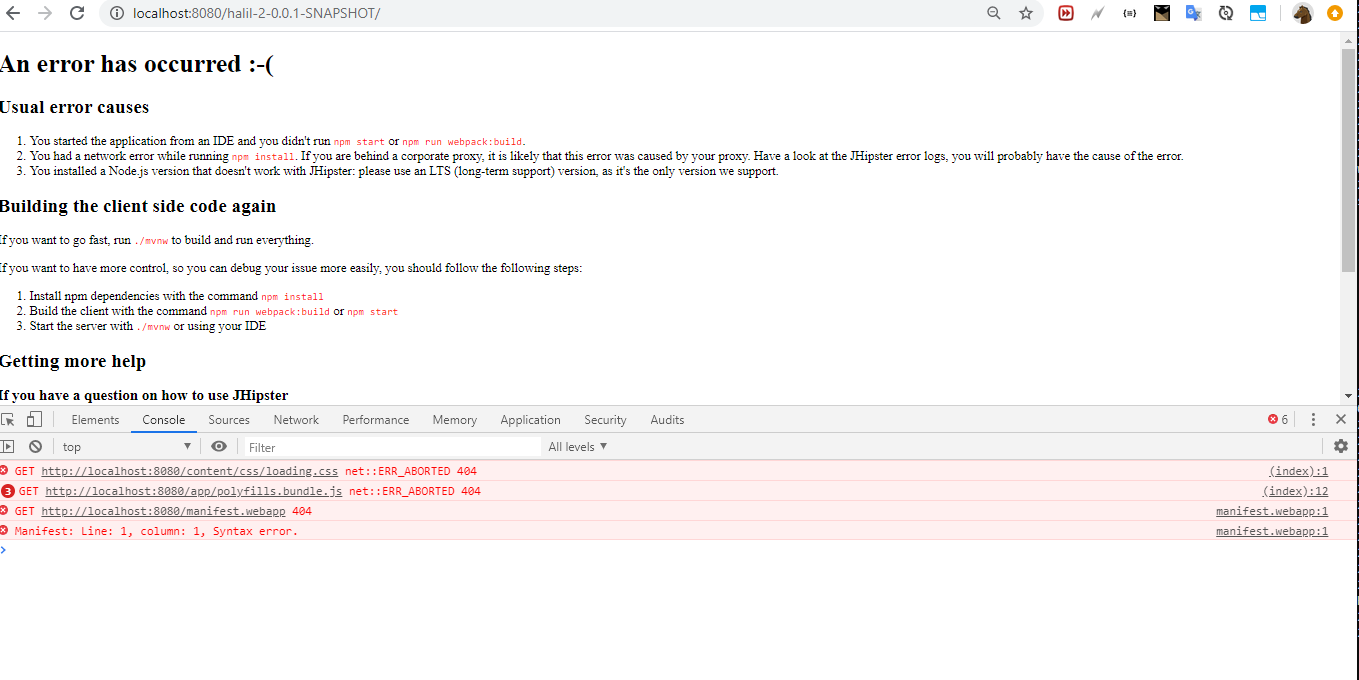Screen dimensions: 1359x680
Task: Open the polyfills.bundle.js URL link
Action: (x=194, y=491)
